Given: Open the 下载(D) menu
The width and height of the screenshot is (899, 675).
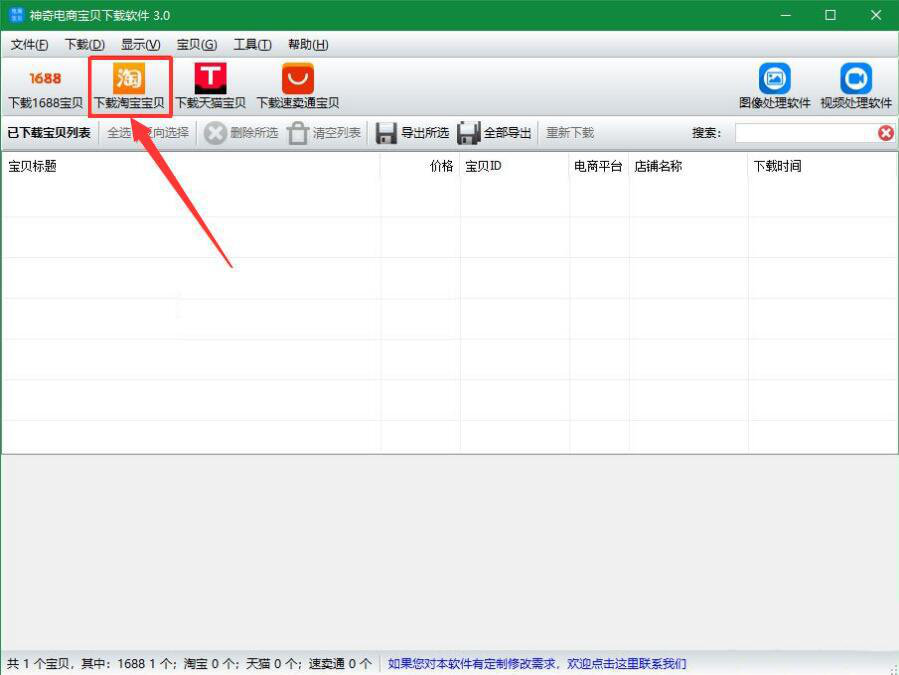Looking at the screenshot, I should (x=84, y=45).
